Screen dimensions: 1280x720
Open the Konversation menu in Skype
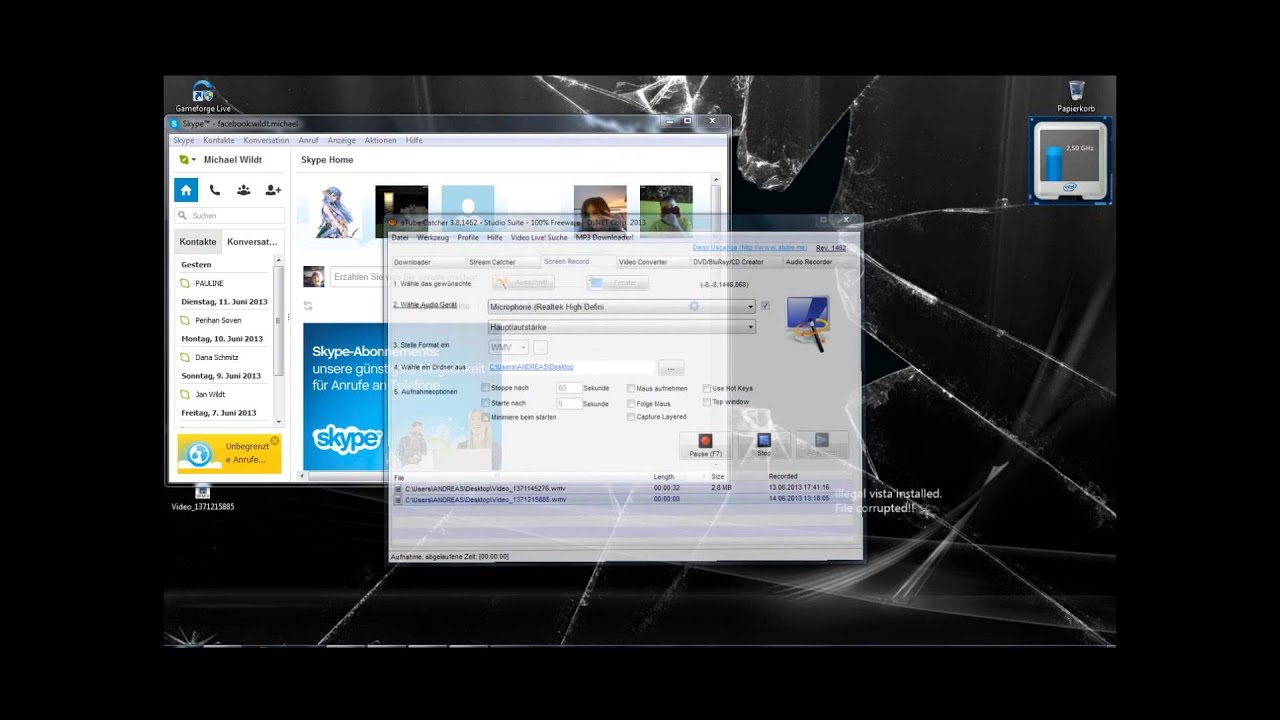pos(266,141)
